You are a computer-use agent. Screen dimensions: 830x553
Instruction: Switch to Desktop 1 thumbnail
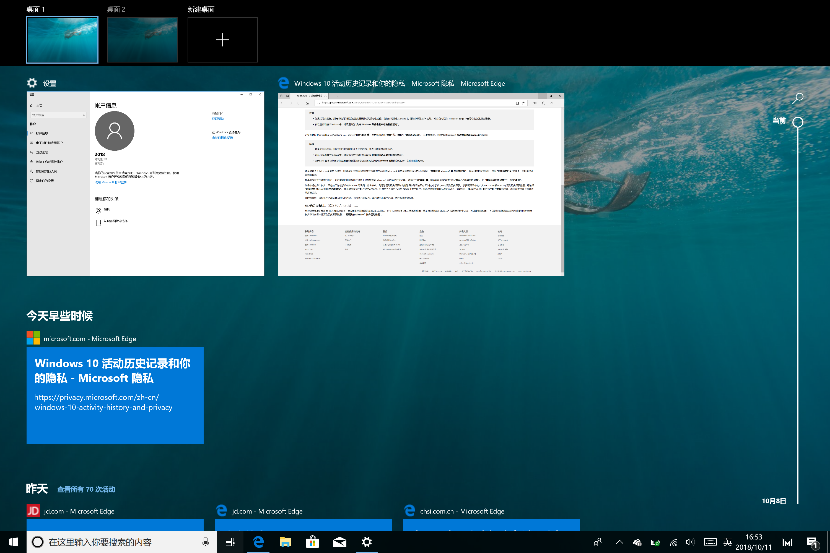pos(62,40)
